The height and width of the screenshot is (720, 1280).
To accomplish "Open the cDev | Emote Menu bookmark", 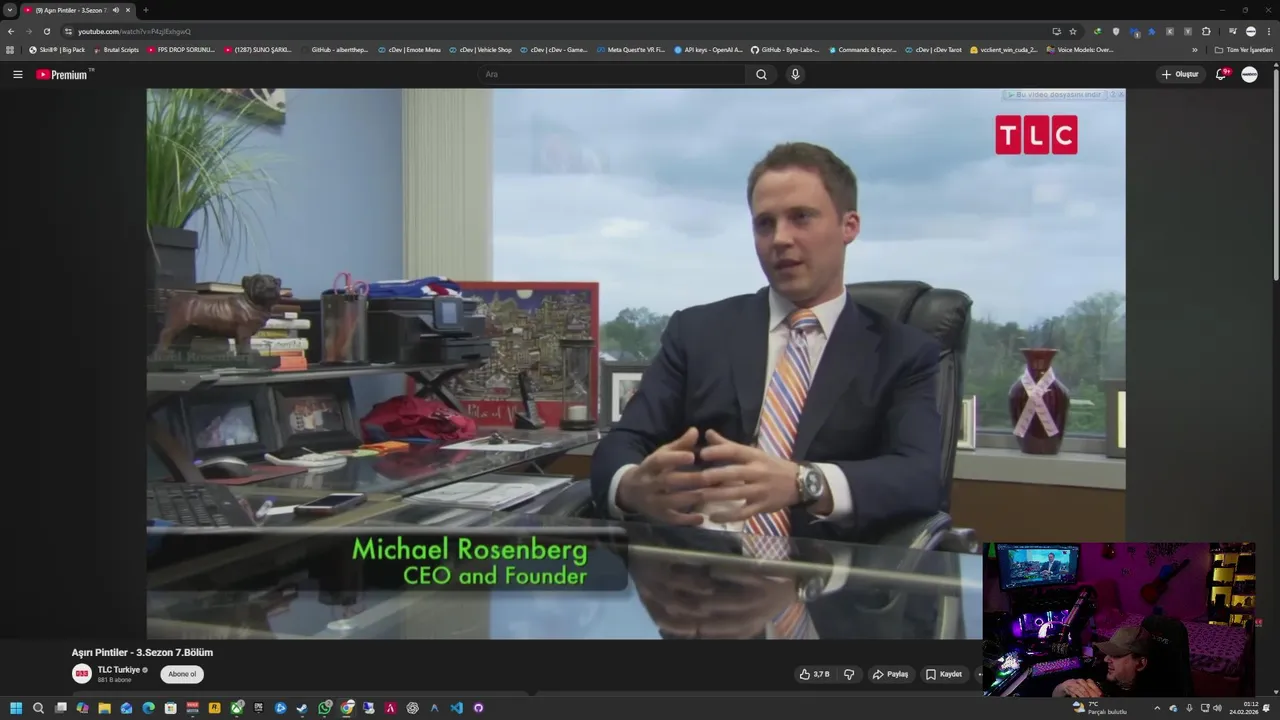I will point(410,50).
